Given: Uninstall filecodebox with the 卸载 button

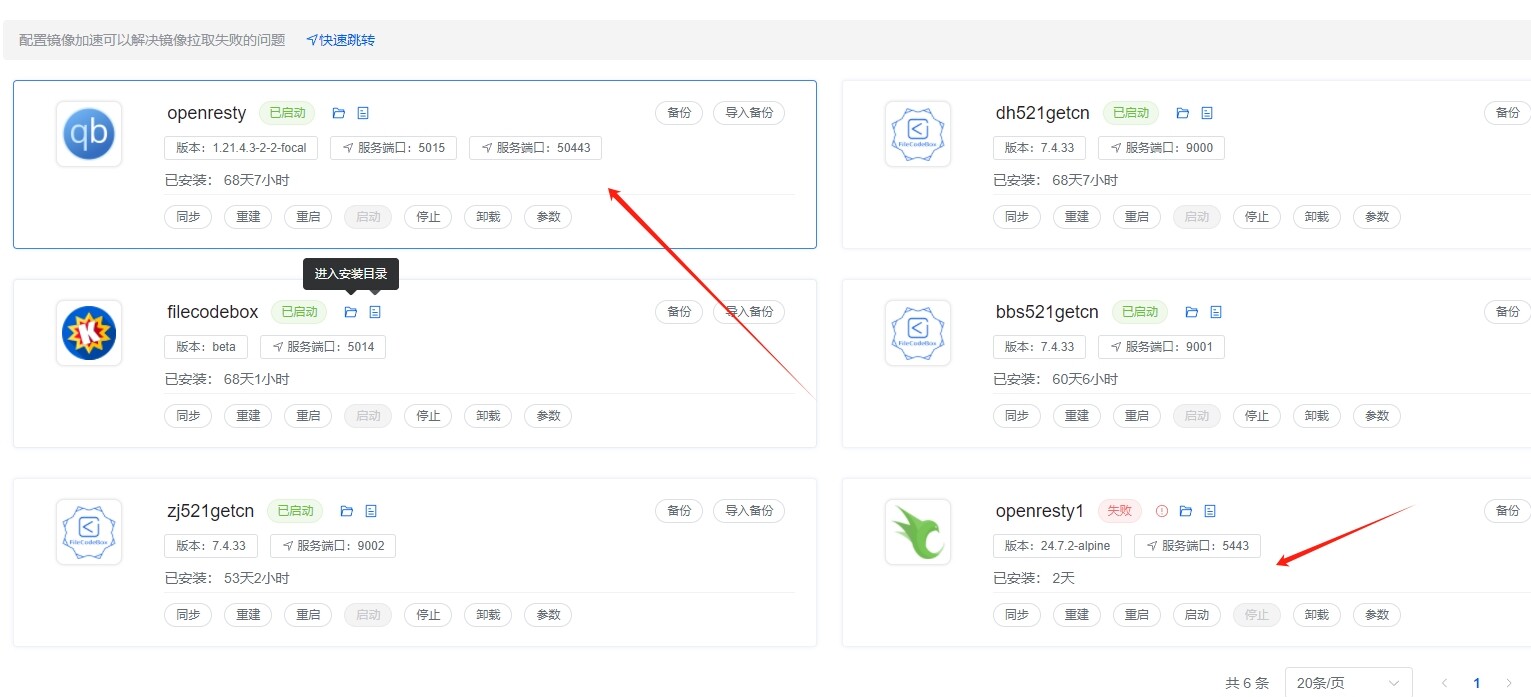Looking at the screenshot, I should click(x=488, y=416).
